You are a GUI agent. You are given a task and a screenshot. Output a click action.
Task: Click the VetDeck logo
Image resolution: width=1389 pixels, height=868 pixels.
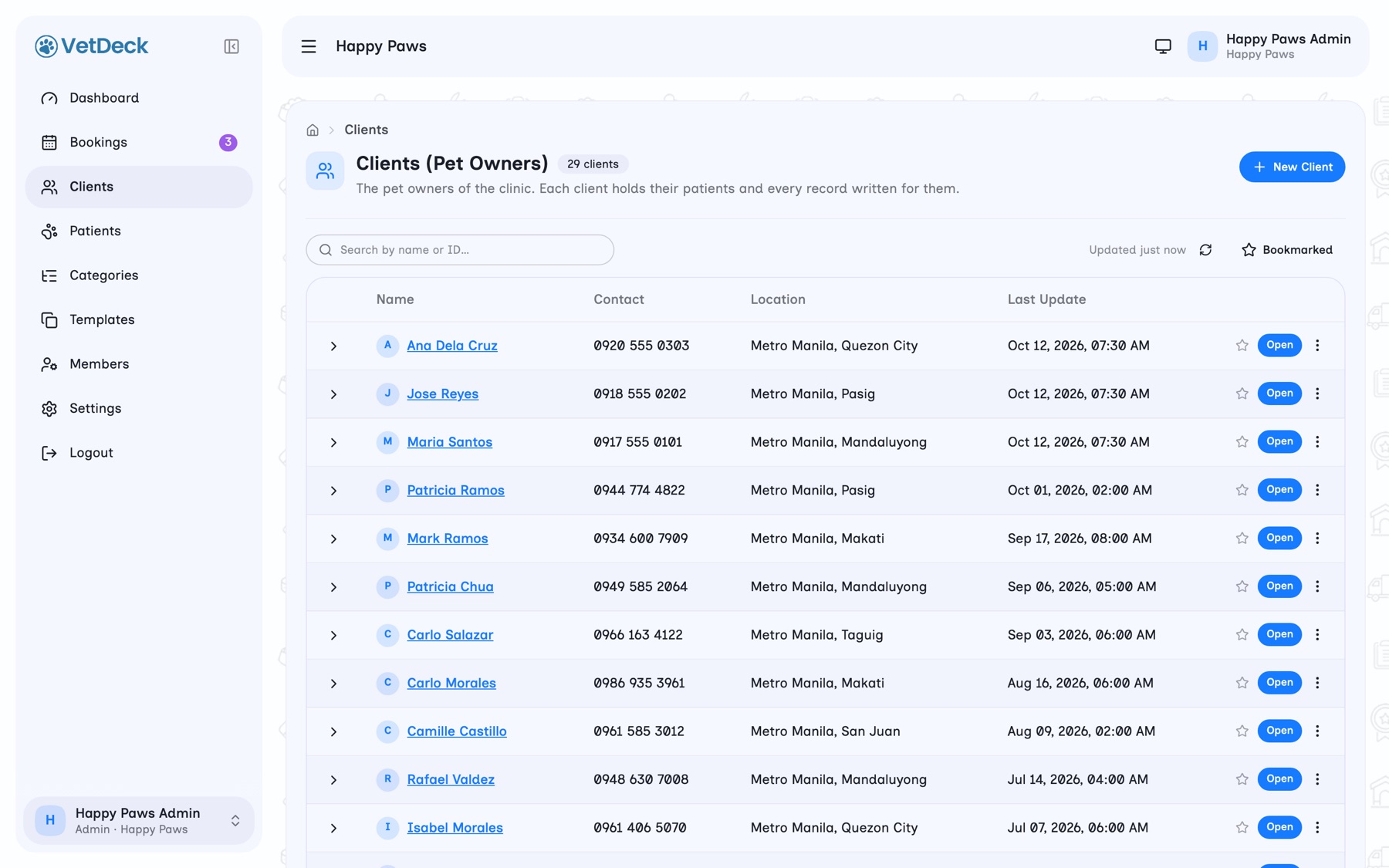point(92,46)
